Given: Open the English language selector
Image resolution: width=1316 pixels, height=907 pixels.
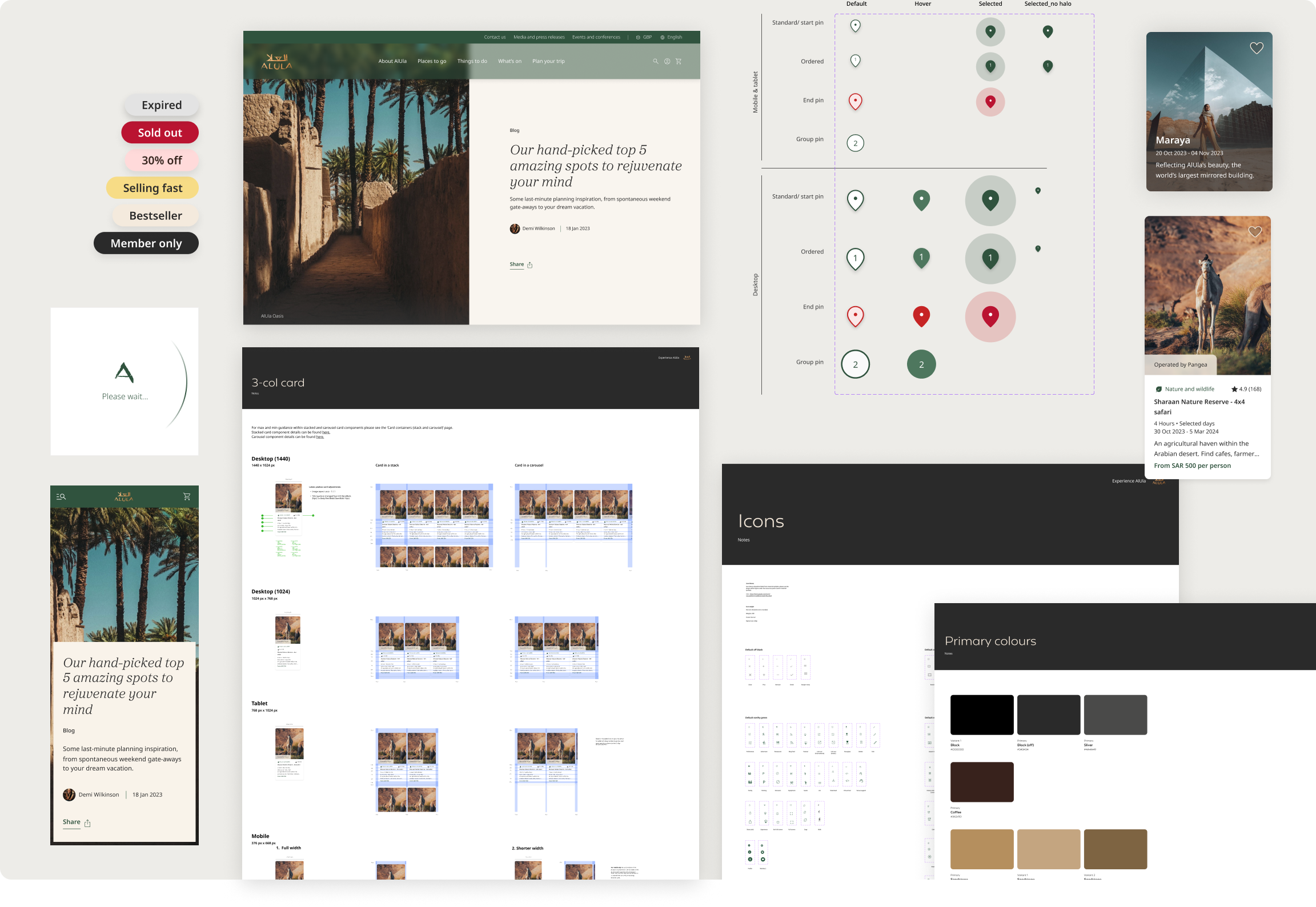Looking at the screenshot, I should [x=671, y=37].
